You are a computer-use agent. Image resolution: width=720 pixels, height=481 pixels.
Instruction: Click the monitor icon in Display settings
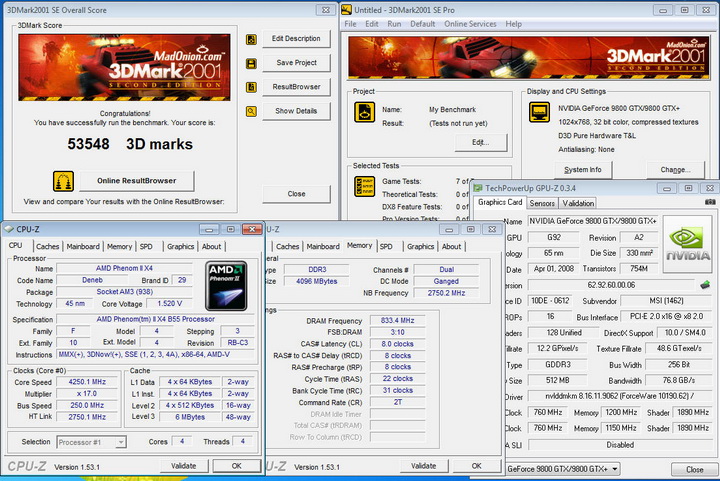point(540,113)
